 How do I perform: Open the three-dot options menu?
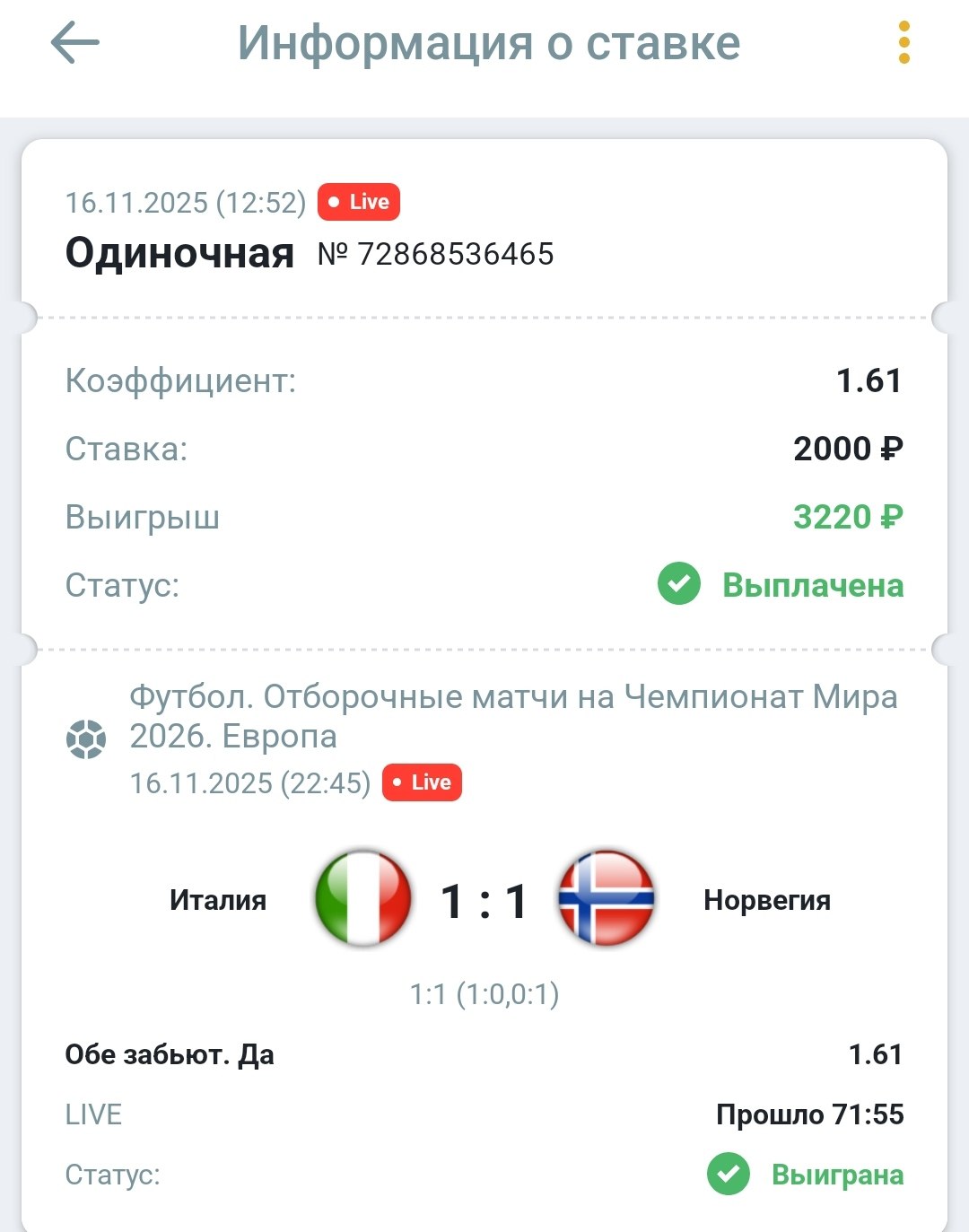tap(904, 43)
